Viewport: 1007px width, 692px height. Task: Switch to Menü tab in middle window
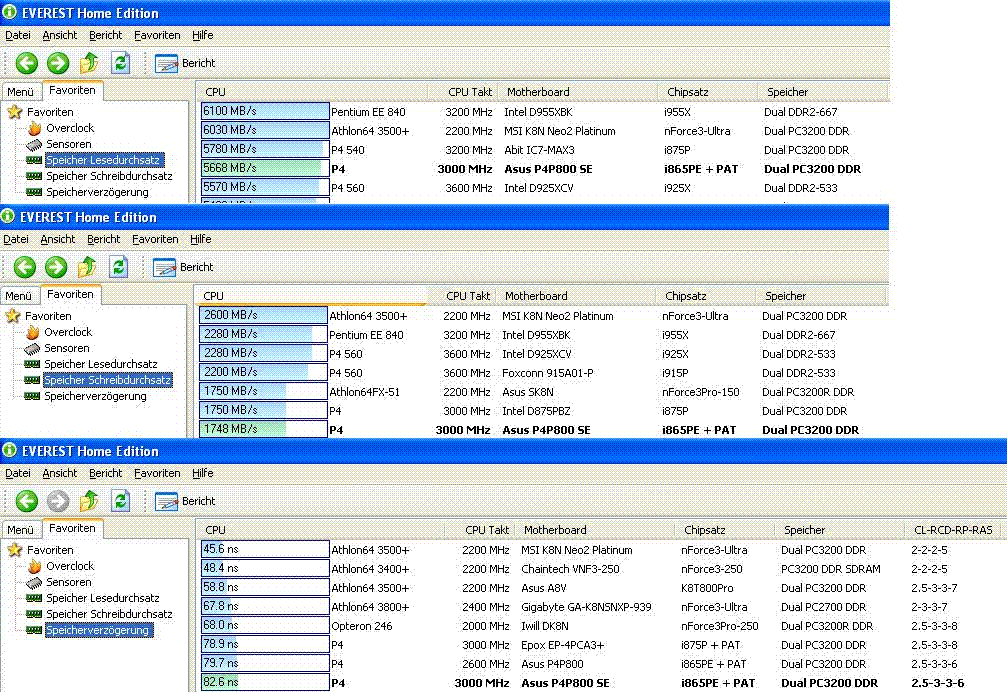pyautogui.click(x=19, y=296)
